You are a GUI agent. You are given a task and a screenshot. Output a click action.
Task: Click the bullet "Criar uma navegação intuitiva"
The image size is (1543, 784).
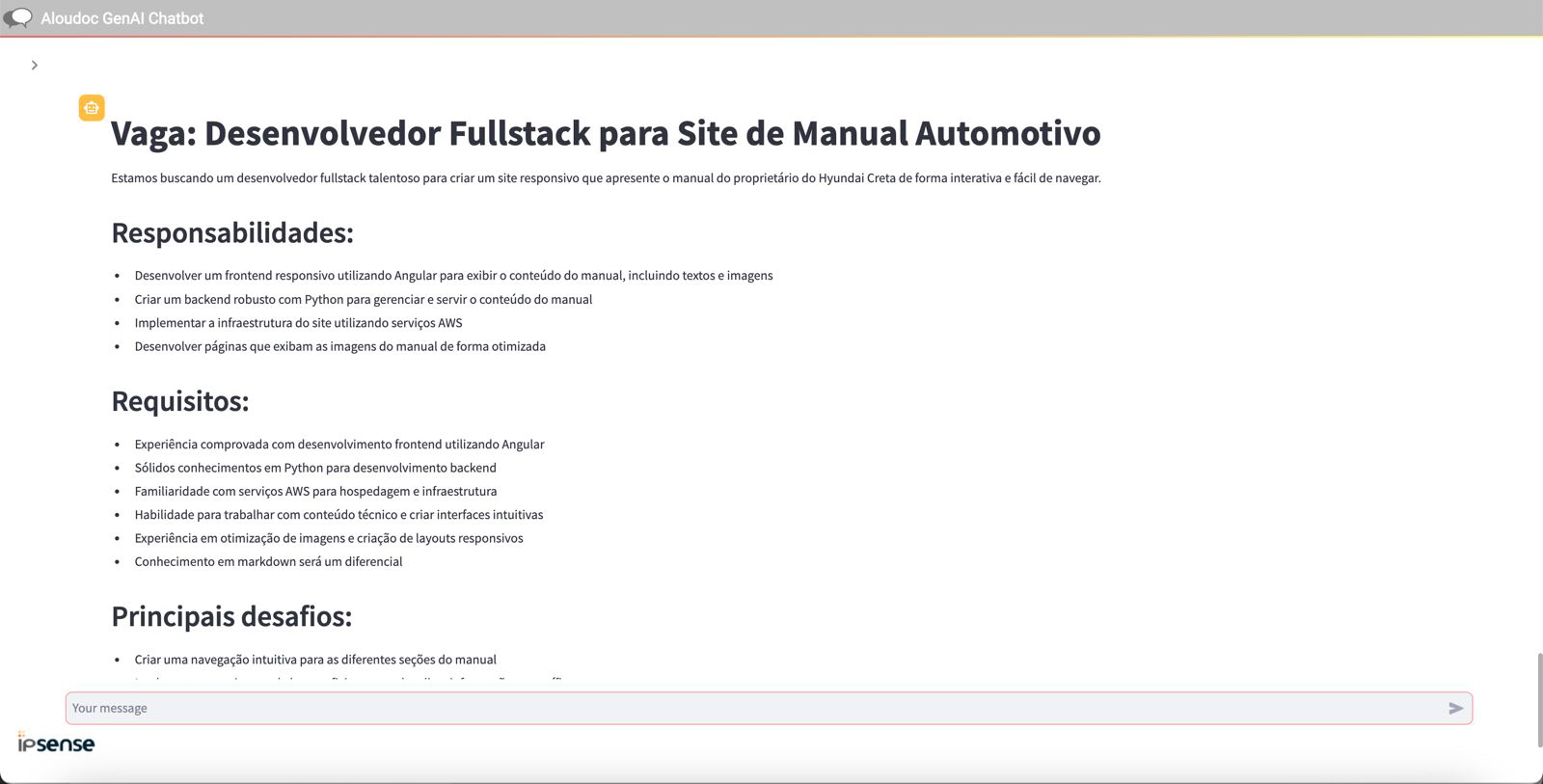314,660
